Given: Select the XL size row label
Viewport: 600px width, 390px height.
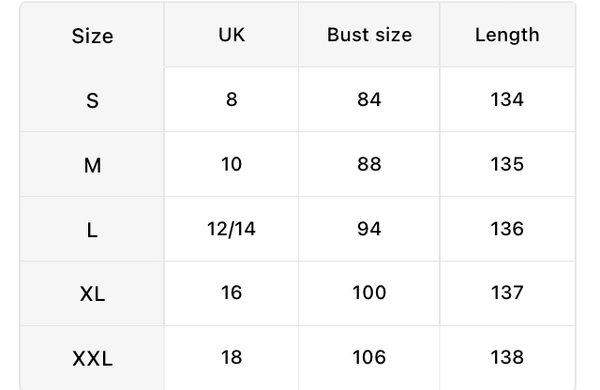Looking at the screenshot, I should coord(92,294).
